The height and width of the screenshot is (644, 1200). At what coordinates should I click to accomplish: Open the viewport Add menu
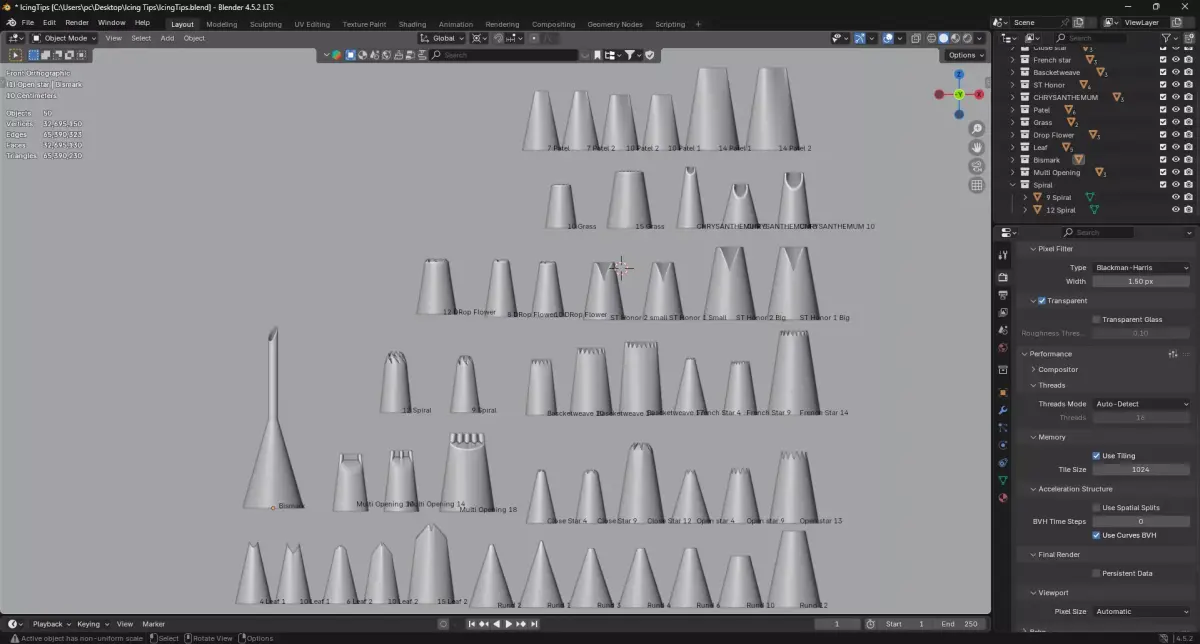point(167,38)
